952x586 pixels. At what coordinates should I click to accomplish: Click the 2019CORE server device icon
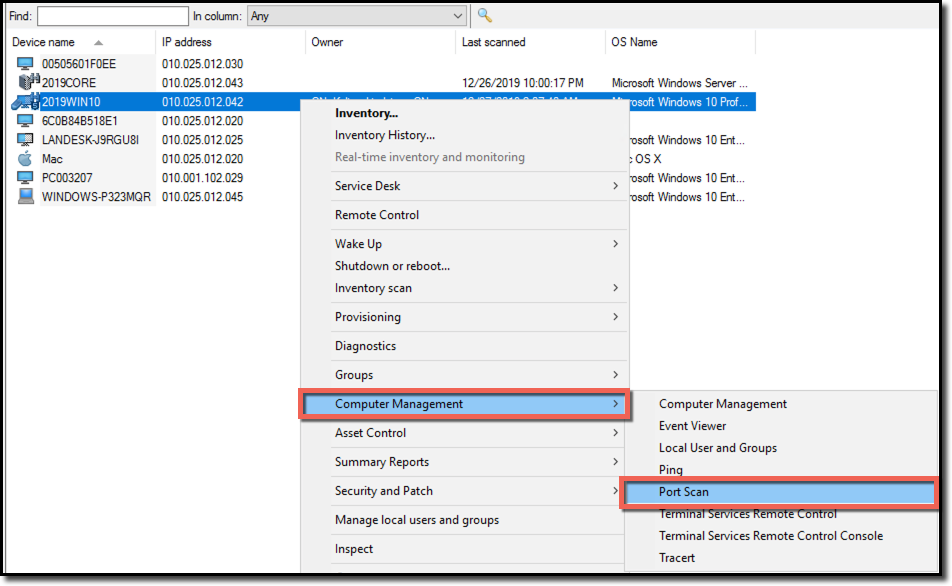point(27,83)
